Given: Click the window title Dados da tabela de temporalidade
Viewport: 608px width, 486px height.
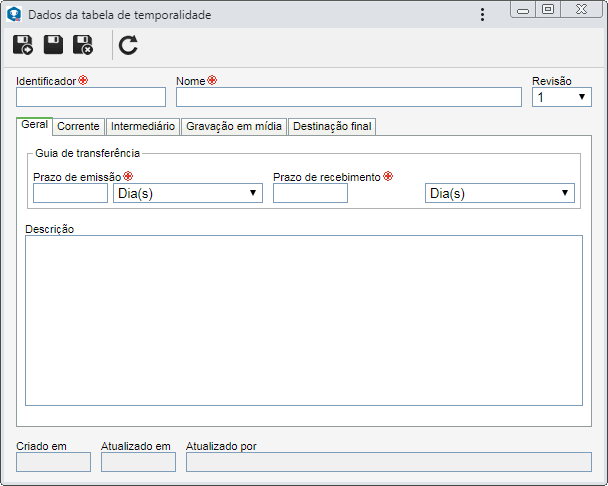Looking at the screenshot, I should [x=120, y=15].
